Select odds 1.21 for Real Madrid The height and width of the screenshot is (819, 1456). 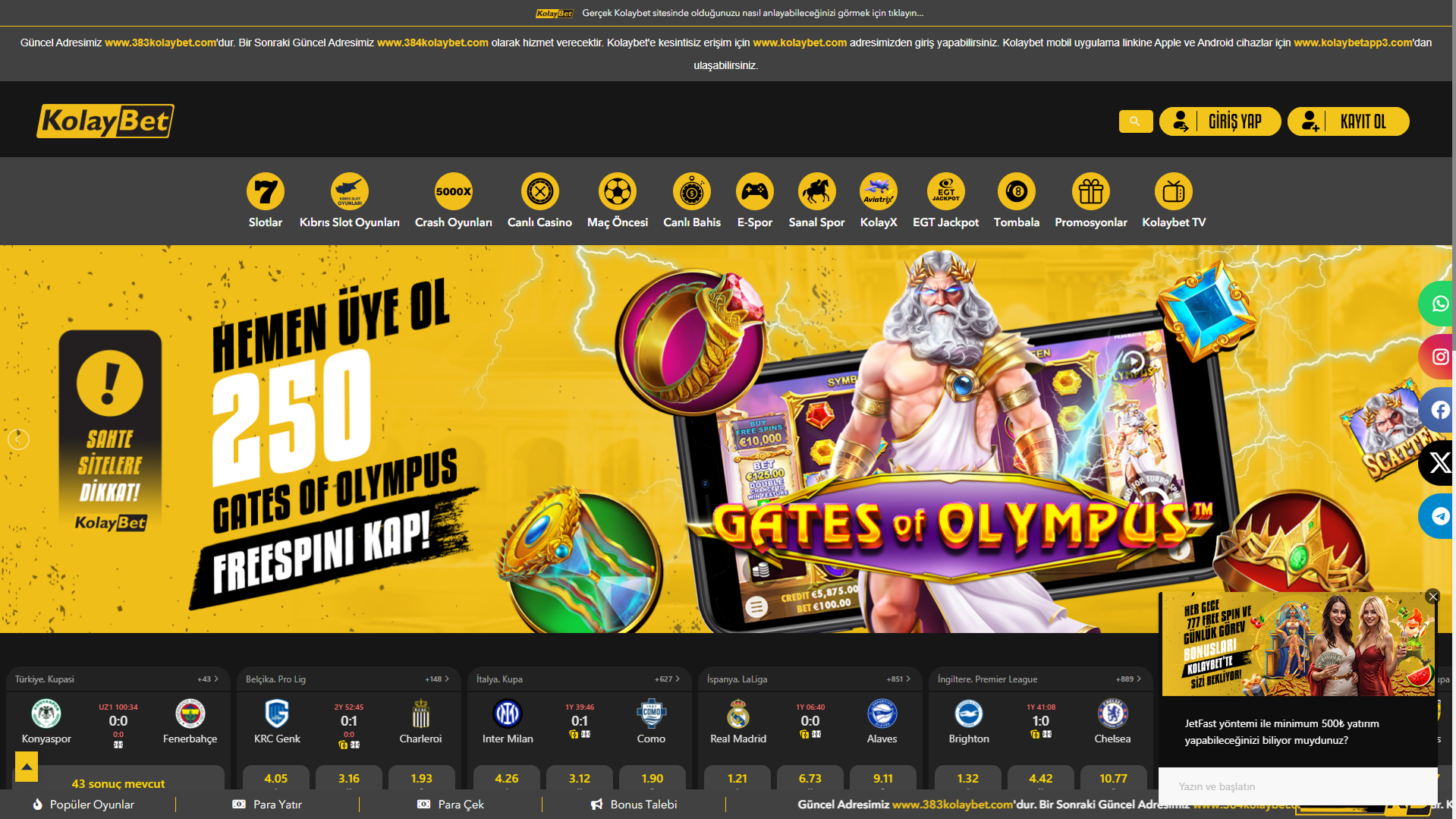pos(737,778)
